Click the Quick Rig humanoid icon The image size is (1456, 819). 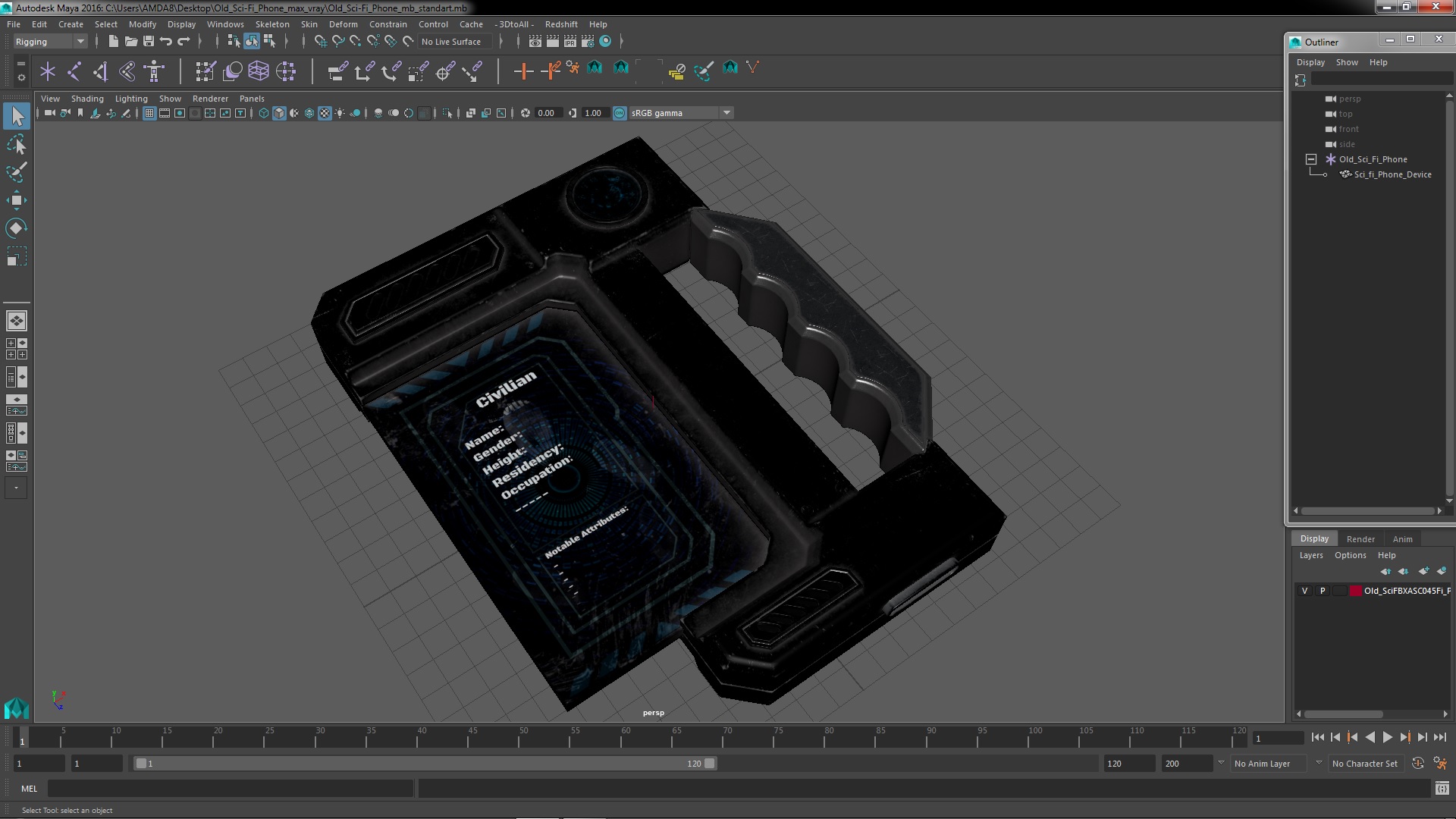[x=154, y=71]
